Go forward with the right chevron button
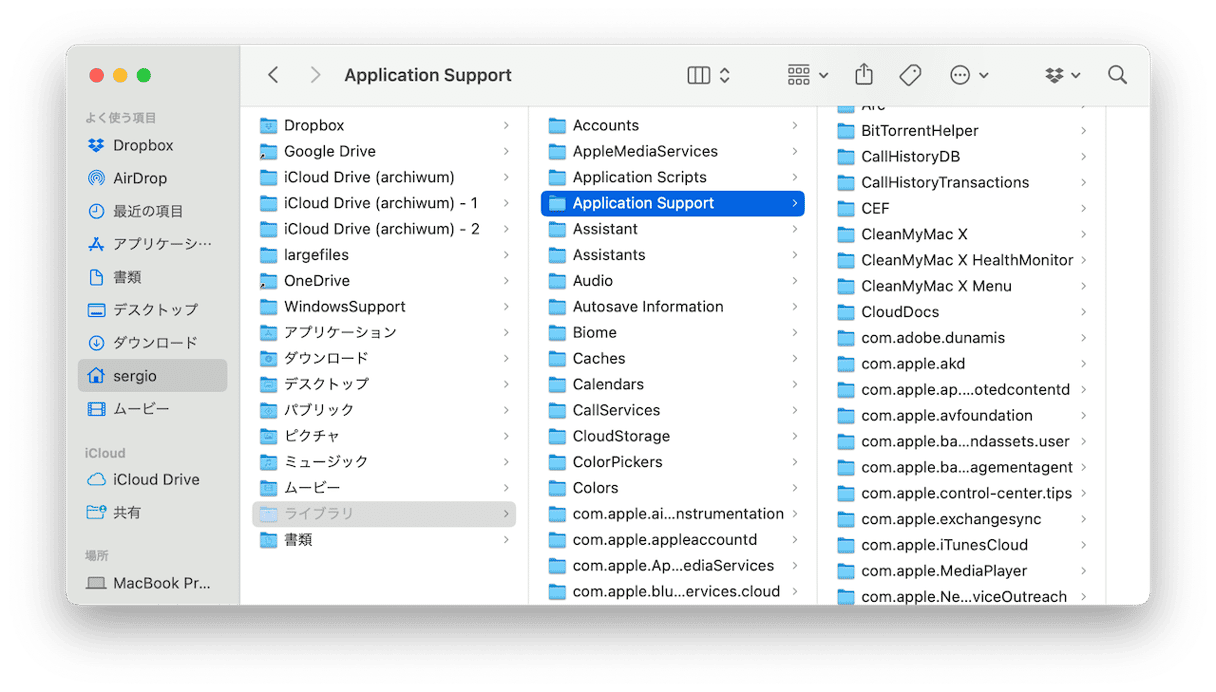1216x692 pixels. 315,75
